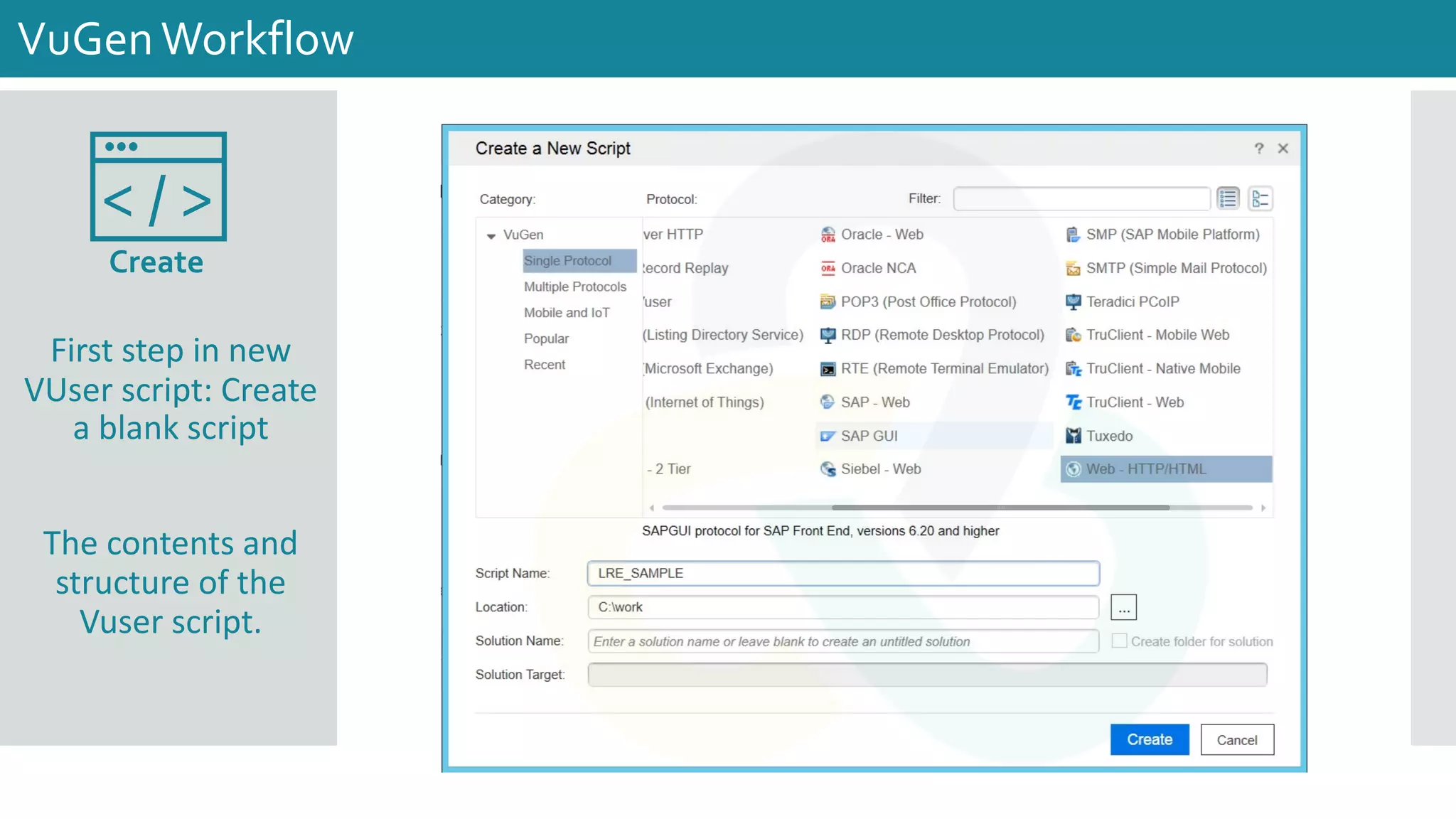Image resolution: width=1456 pixels, height=819 pixels.
Task: Open the Location browse ellipsis button
Action: (x=1123, y=608)
